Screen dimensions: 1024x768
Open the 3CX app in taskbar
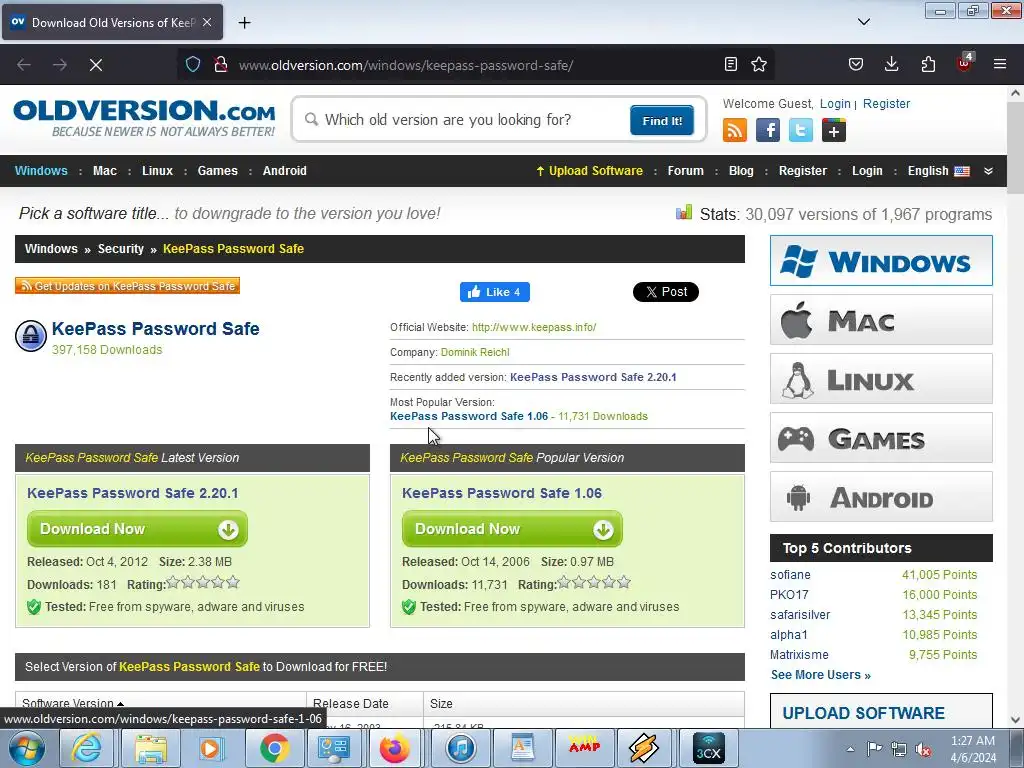[709, 748]
